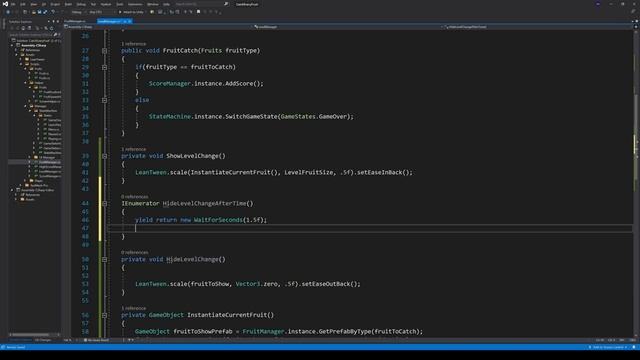Click the No issues found indicator
This screenshot has height=360, width=640.
tap(96, 340)
